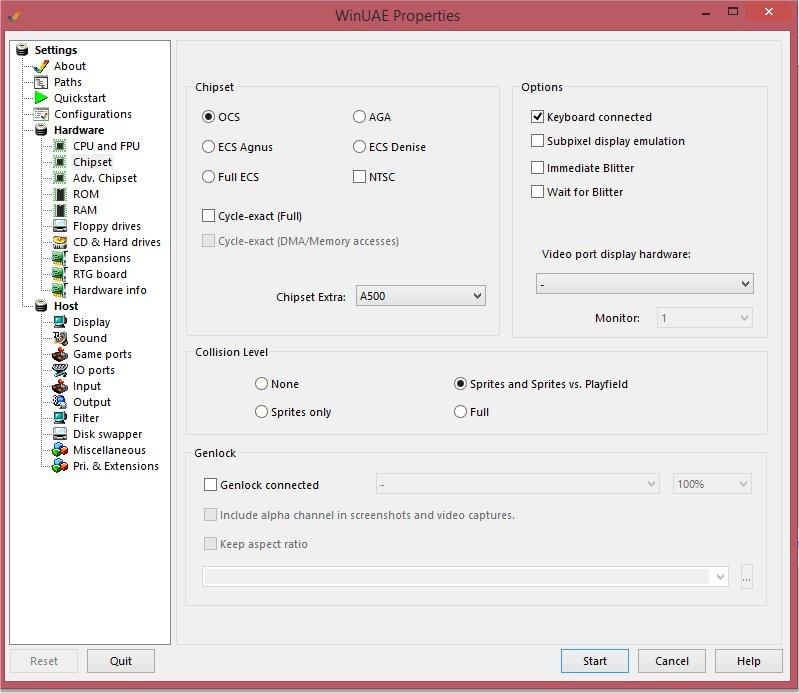Enable Immediate Blitter option

pos(537,168)
